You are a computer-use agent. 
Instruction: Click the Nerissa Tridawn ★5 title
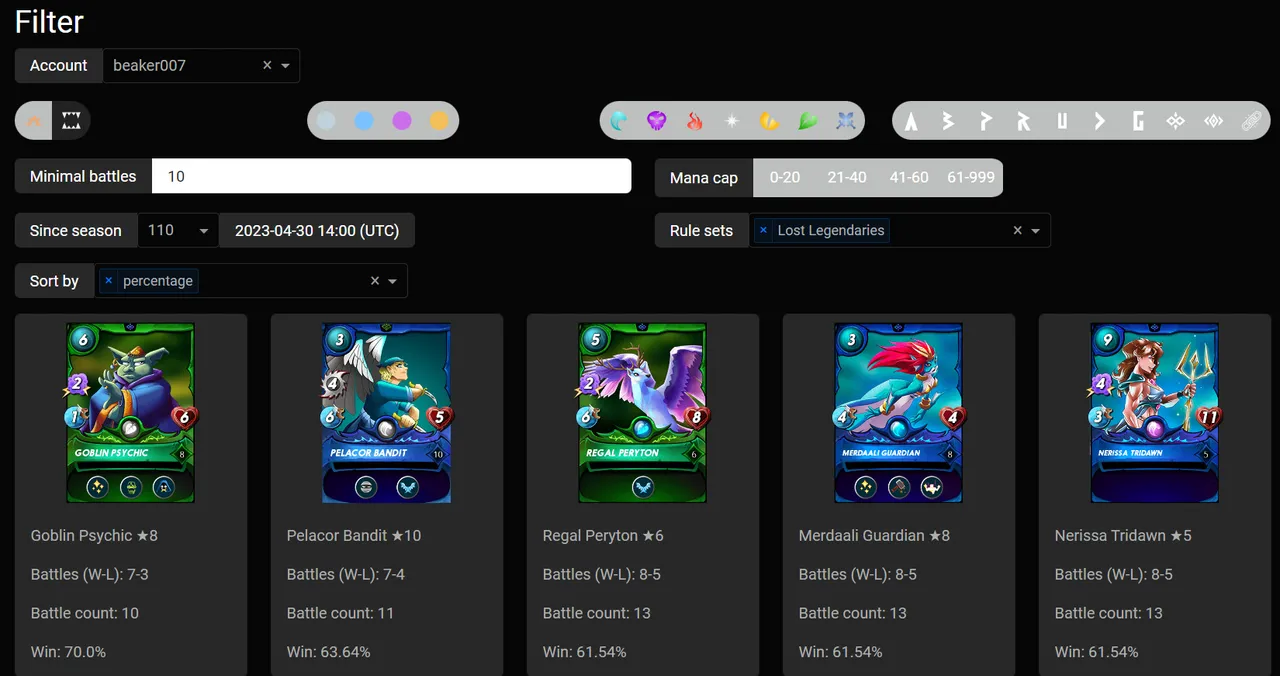pos(1123,536)
